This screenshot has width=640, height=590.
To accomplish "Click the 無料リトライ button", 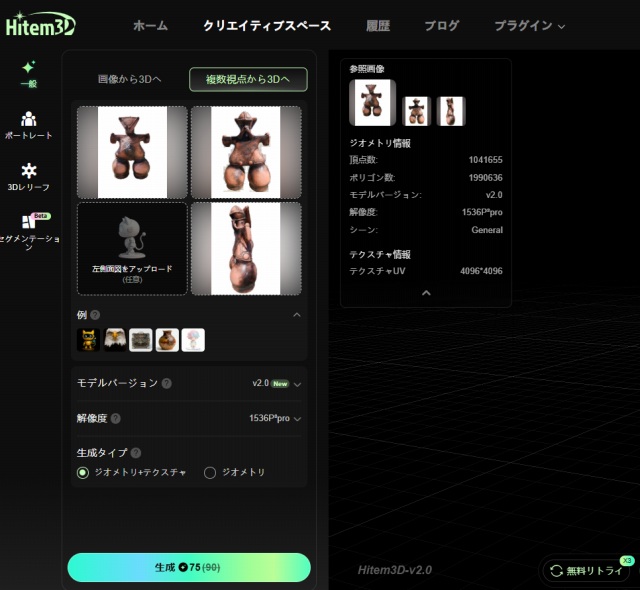I will pyautogui.click(x=585, y=571).
